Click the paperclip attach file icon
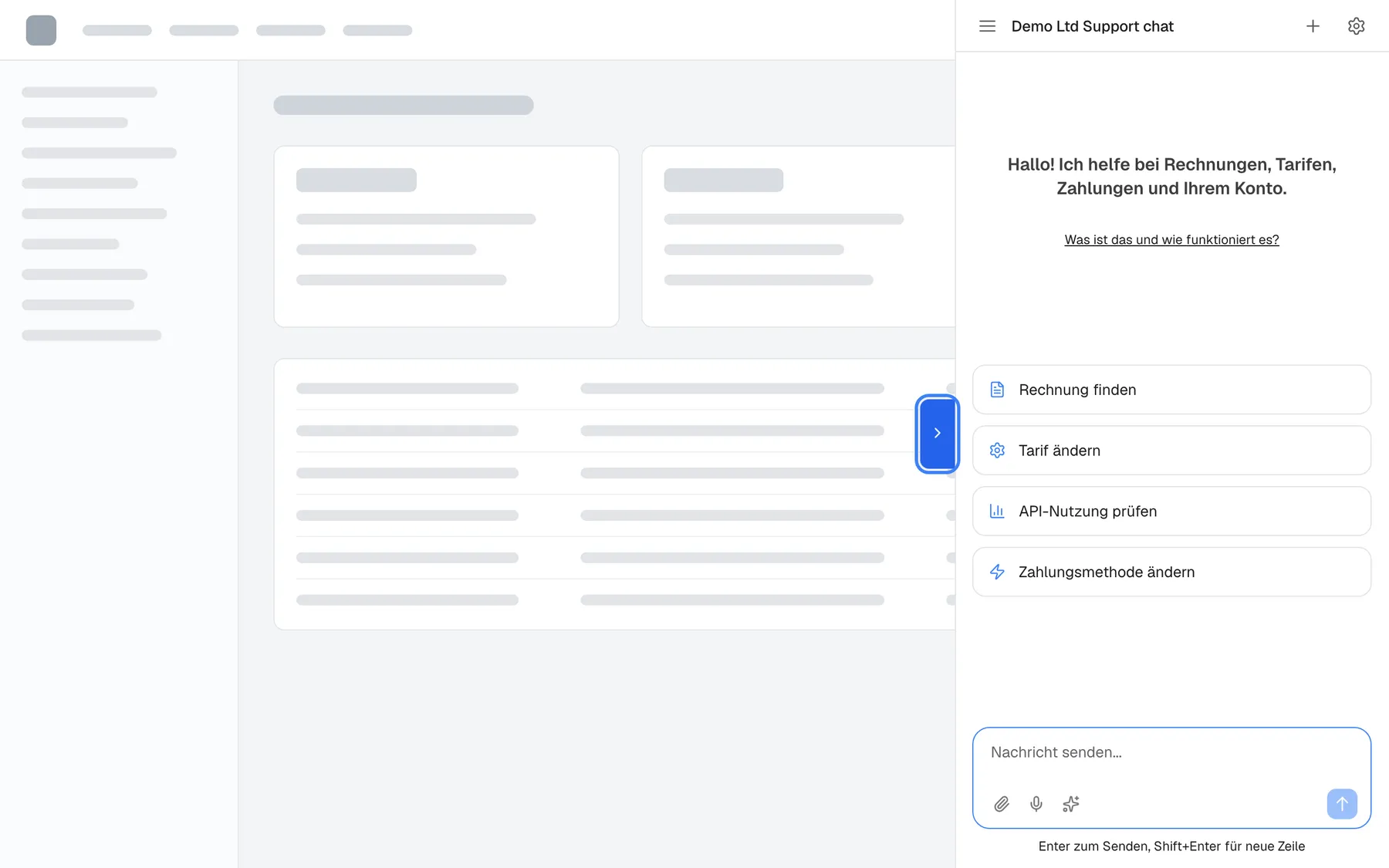The width and height of the screenshot is (1389, 868). point(1002,804)
